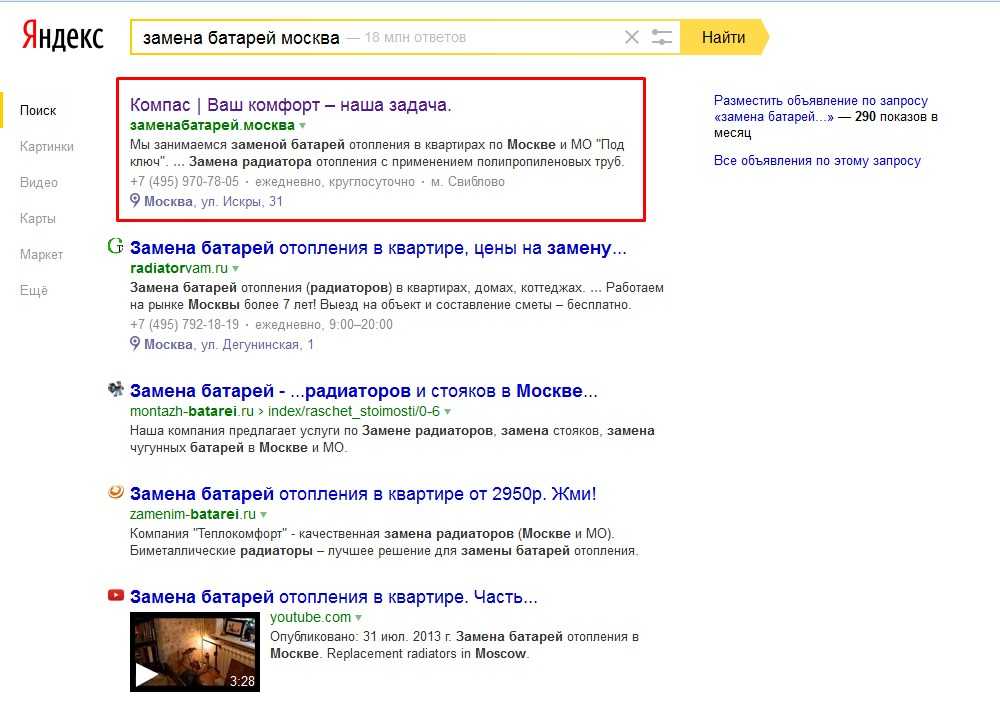Expand dropdown arrow after заменабатарей.москва
Image resolution: width=1000 pixels, height=705 pixels.
point(302,126)
